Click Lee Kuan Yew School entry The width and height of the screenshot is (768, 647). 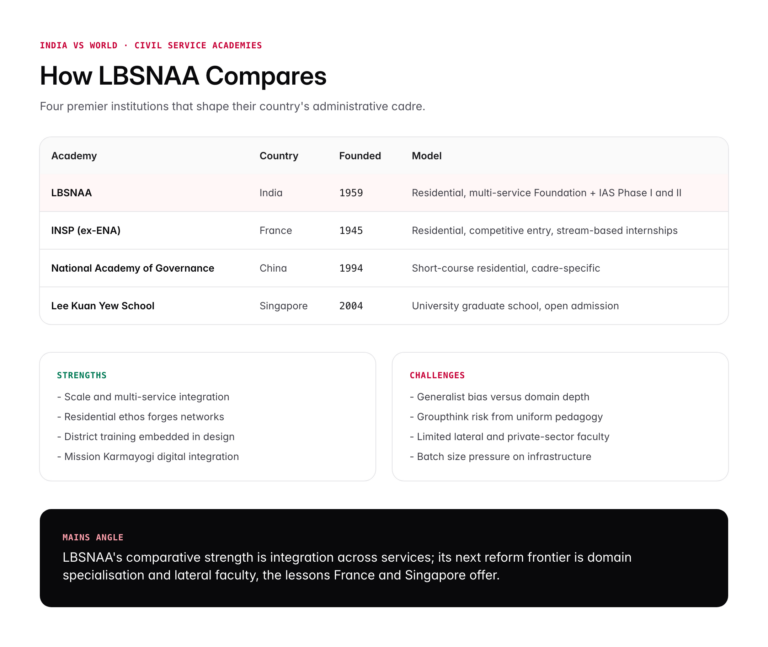click(x=103, y=306)
